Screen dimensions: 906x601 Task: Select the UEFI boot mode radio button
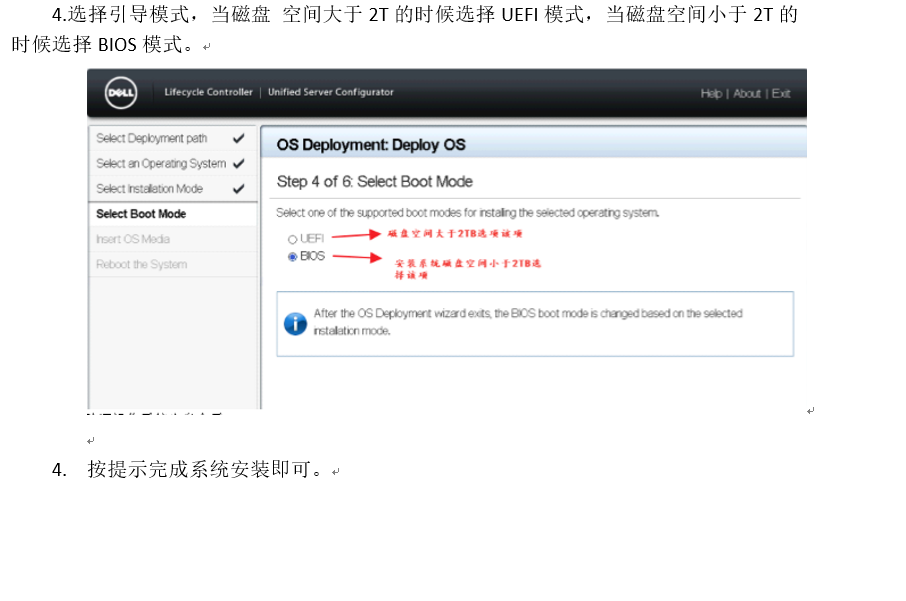(292, 239)
